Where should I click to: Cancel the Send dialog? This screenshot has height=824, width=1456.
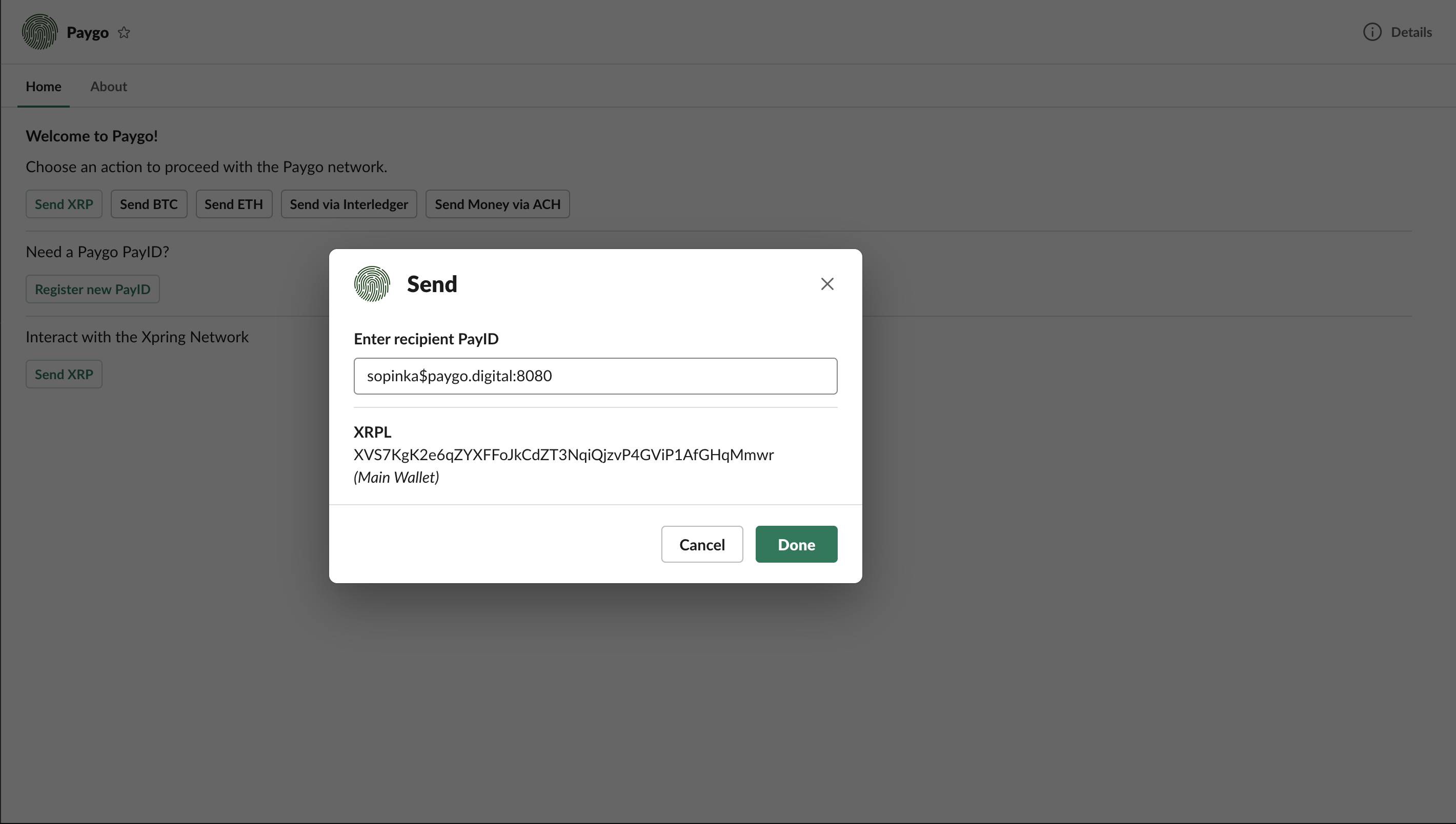click(x=701, y=544)
